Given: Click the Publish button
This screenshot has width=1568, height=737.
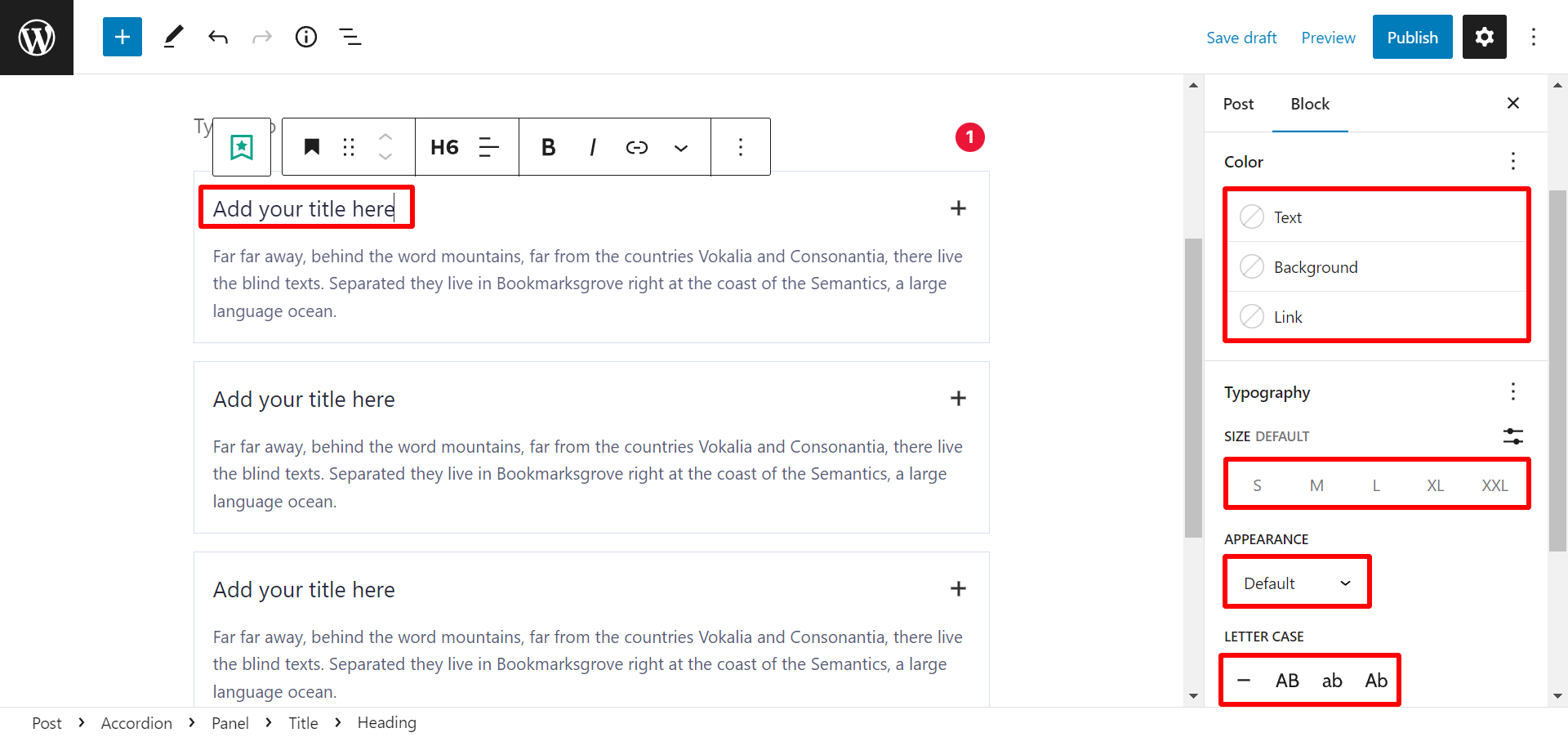Looking at the screenshot, I should (1412, 37).
